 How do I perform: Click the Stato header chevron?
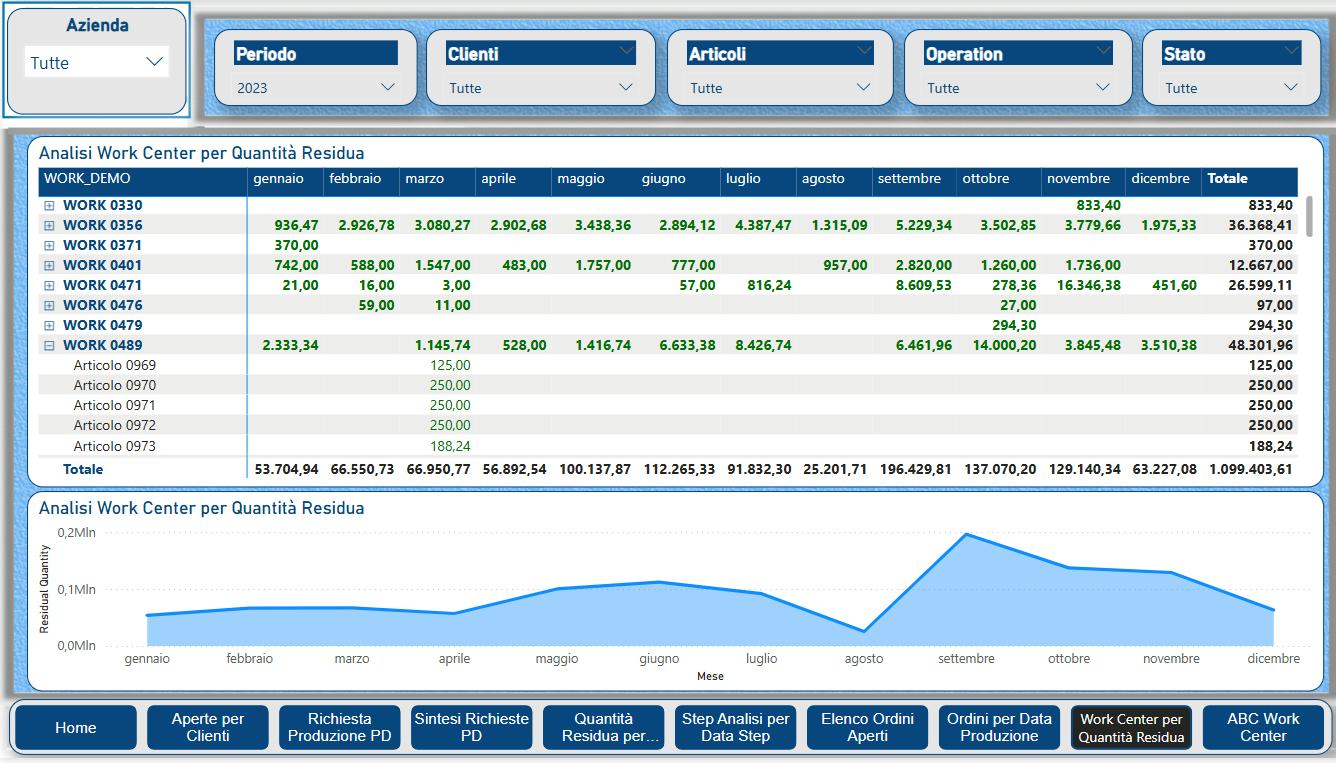tap(1291, 50)
